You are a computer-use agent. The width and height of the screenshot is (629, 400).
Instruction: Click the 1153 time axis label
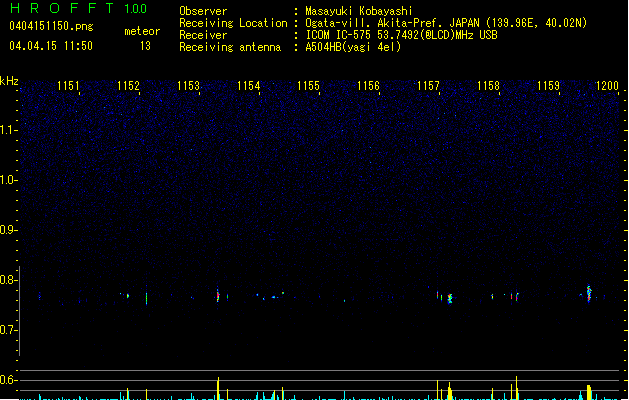pos(189,85)
